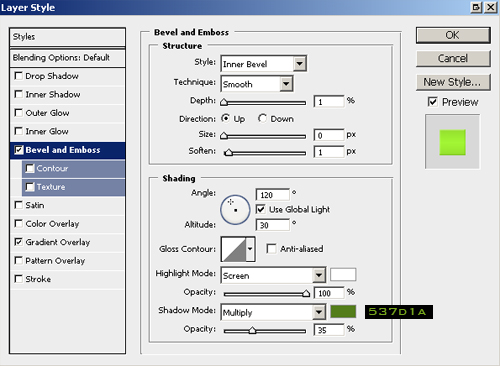Click the Shadow Opacity value field
The height and width of the screenshot is (366, 500).
(329, 330)
